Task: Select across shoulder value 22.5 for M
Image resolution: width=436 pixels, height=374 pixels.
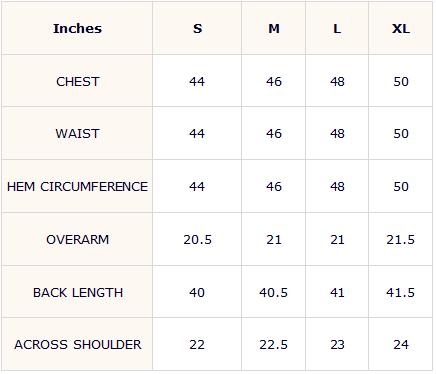Action: click(274, 344)
